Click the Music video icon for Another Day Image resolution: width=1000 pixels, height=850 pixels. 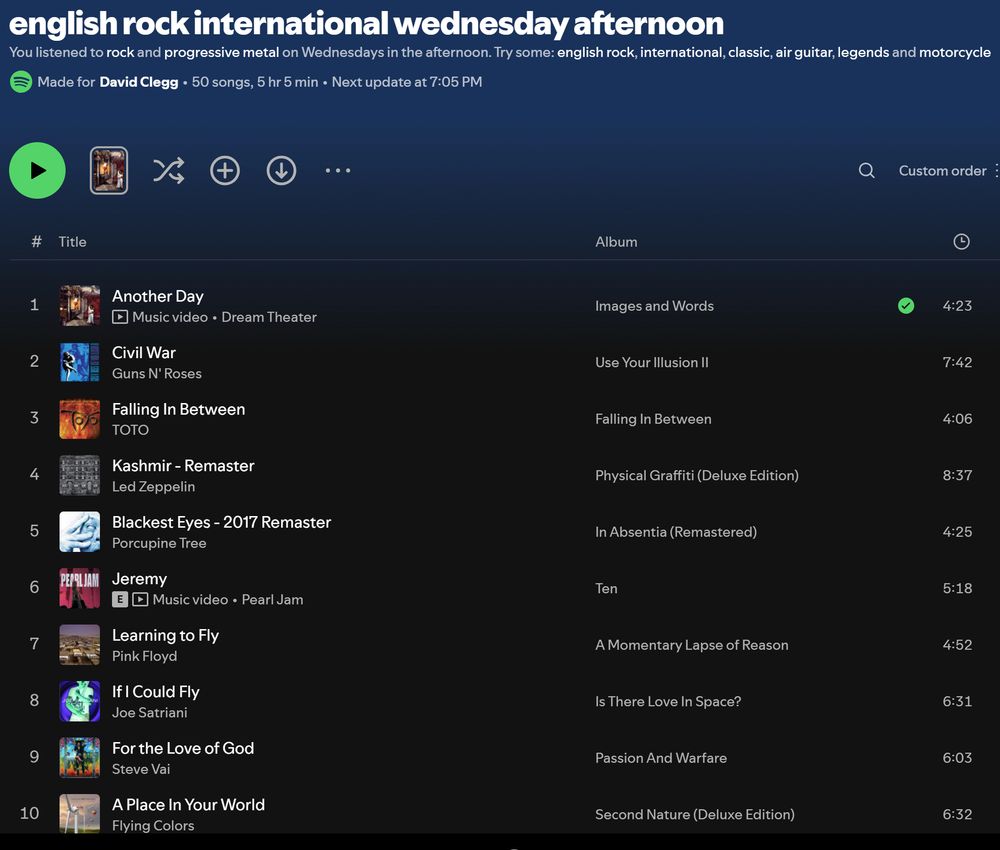[120, 317]
